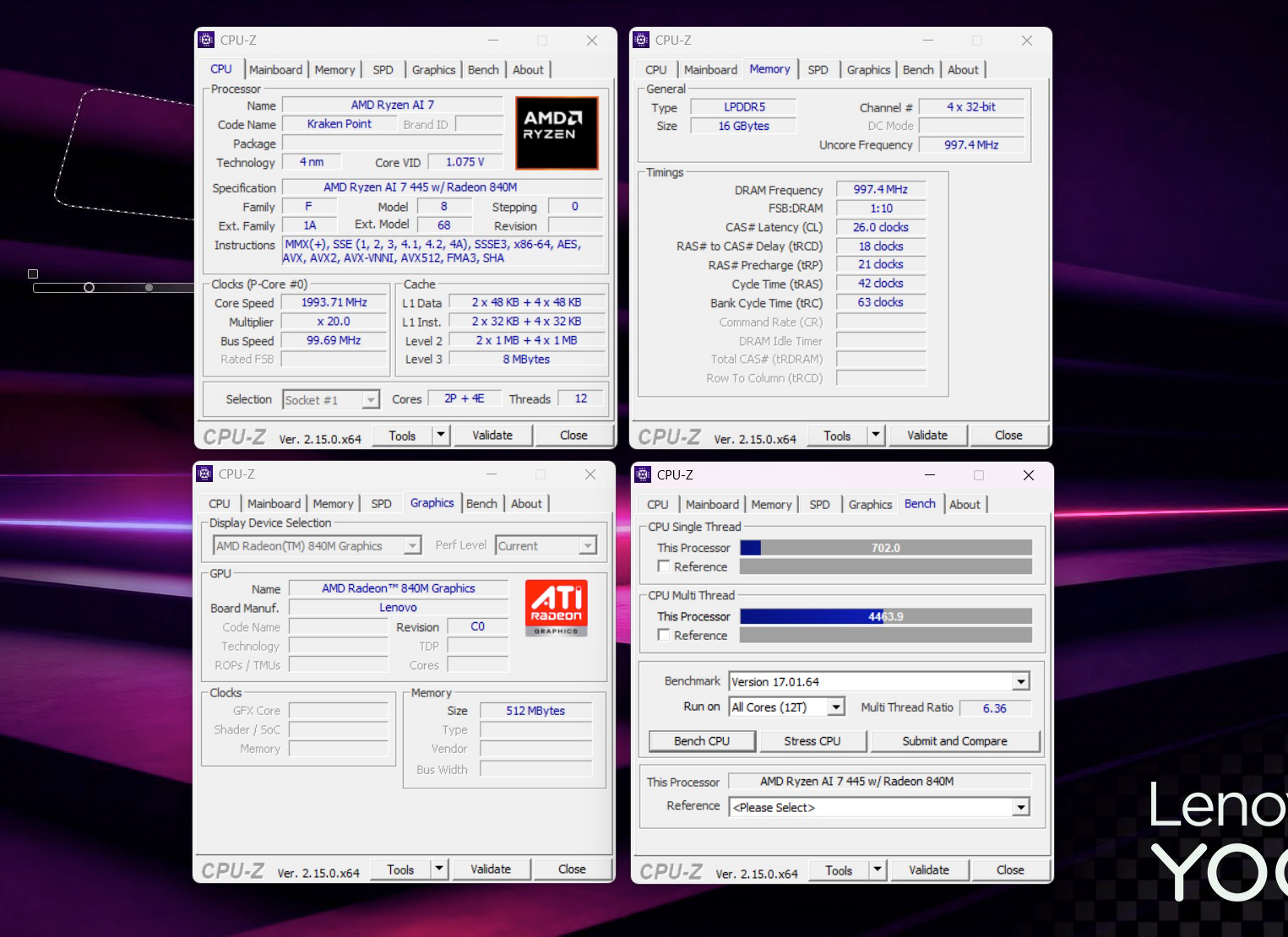Click the bottom Close button in the Memory window

[1008, 436]
